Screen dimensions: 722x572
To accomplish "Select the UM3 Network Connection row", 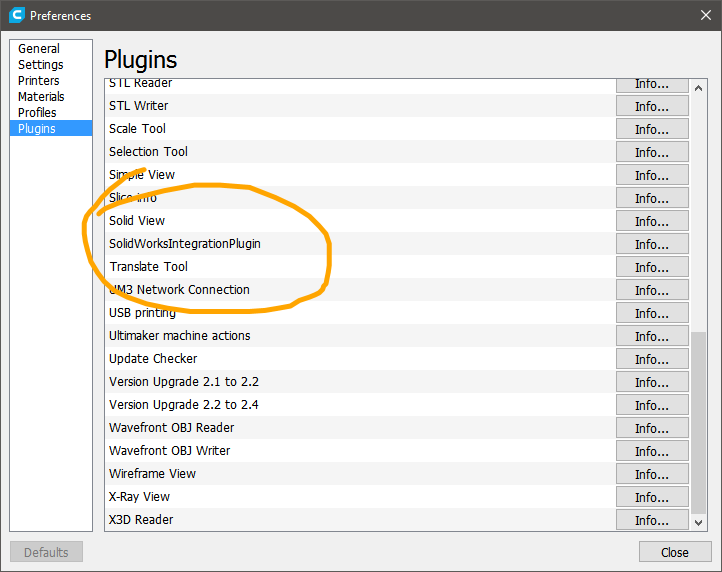I will coord(360,290).
